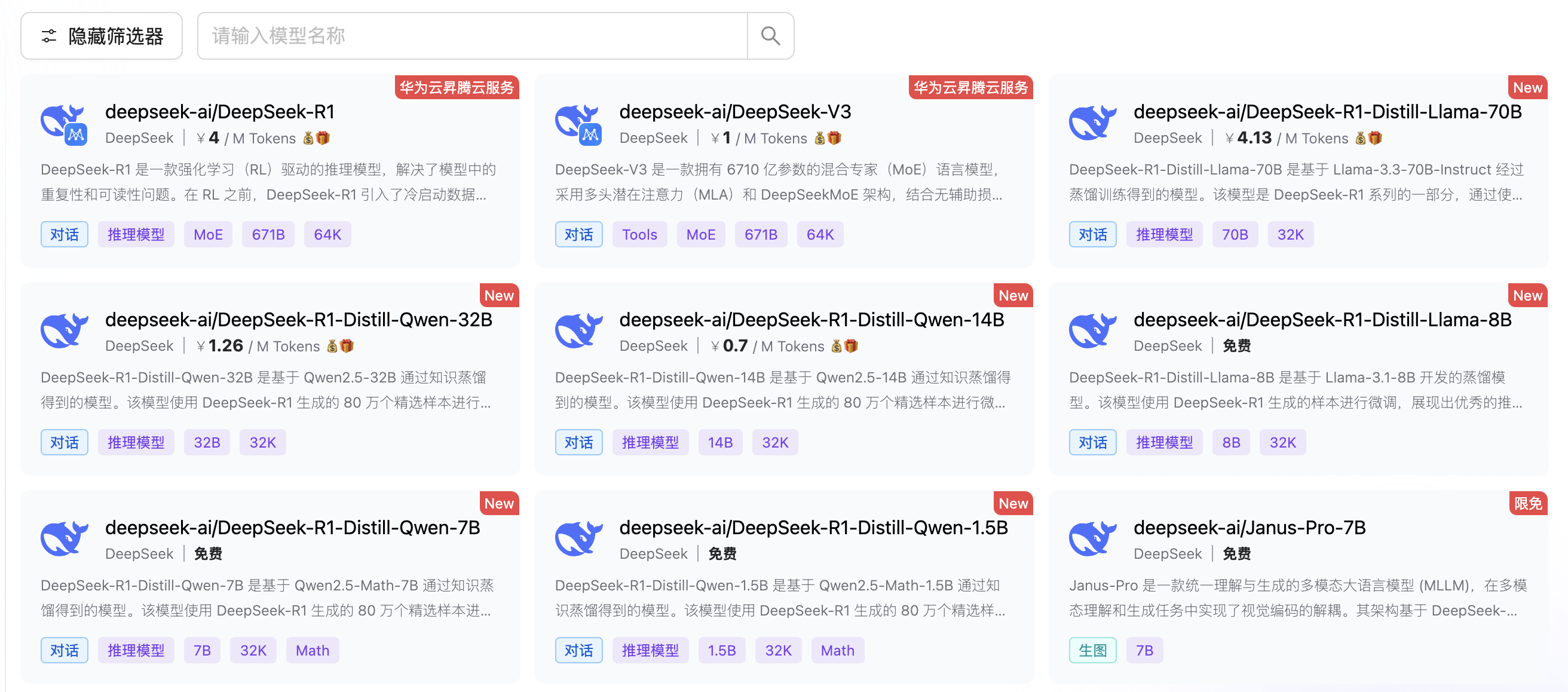Open the DeepSeek-R1-Distill-Qwen-32B model title
The width and height of the screenshot is (1568, 692).
298,320
